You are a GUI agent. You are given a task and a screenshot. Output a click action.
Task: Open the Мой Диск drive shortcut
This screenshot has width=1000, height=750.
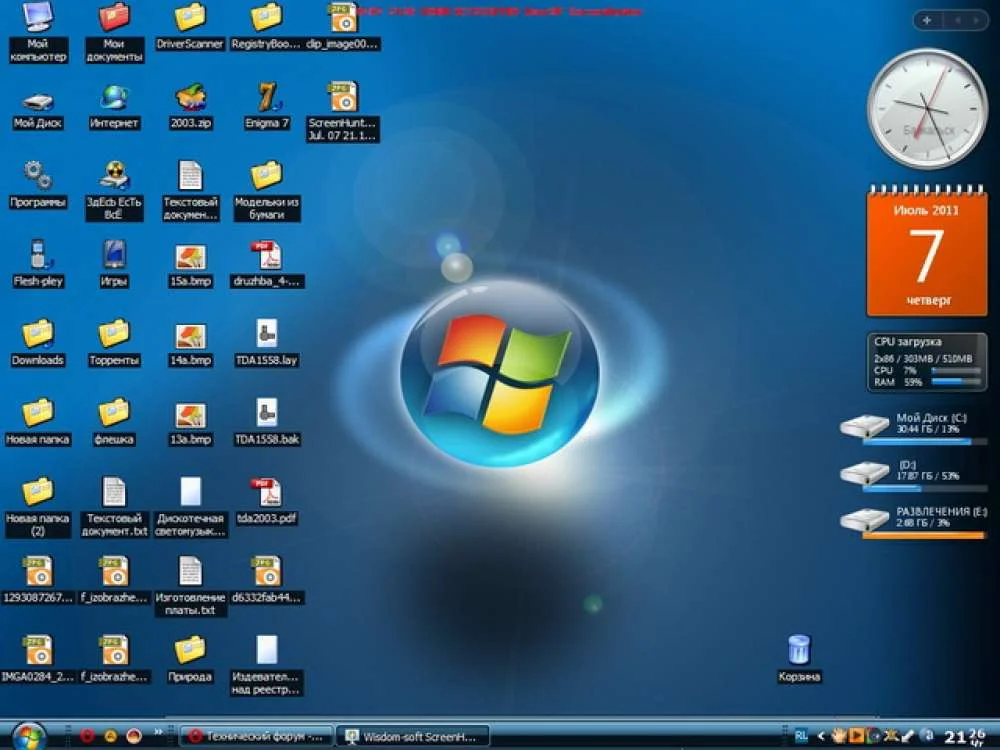[38, 110]
